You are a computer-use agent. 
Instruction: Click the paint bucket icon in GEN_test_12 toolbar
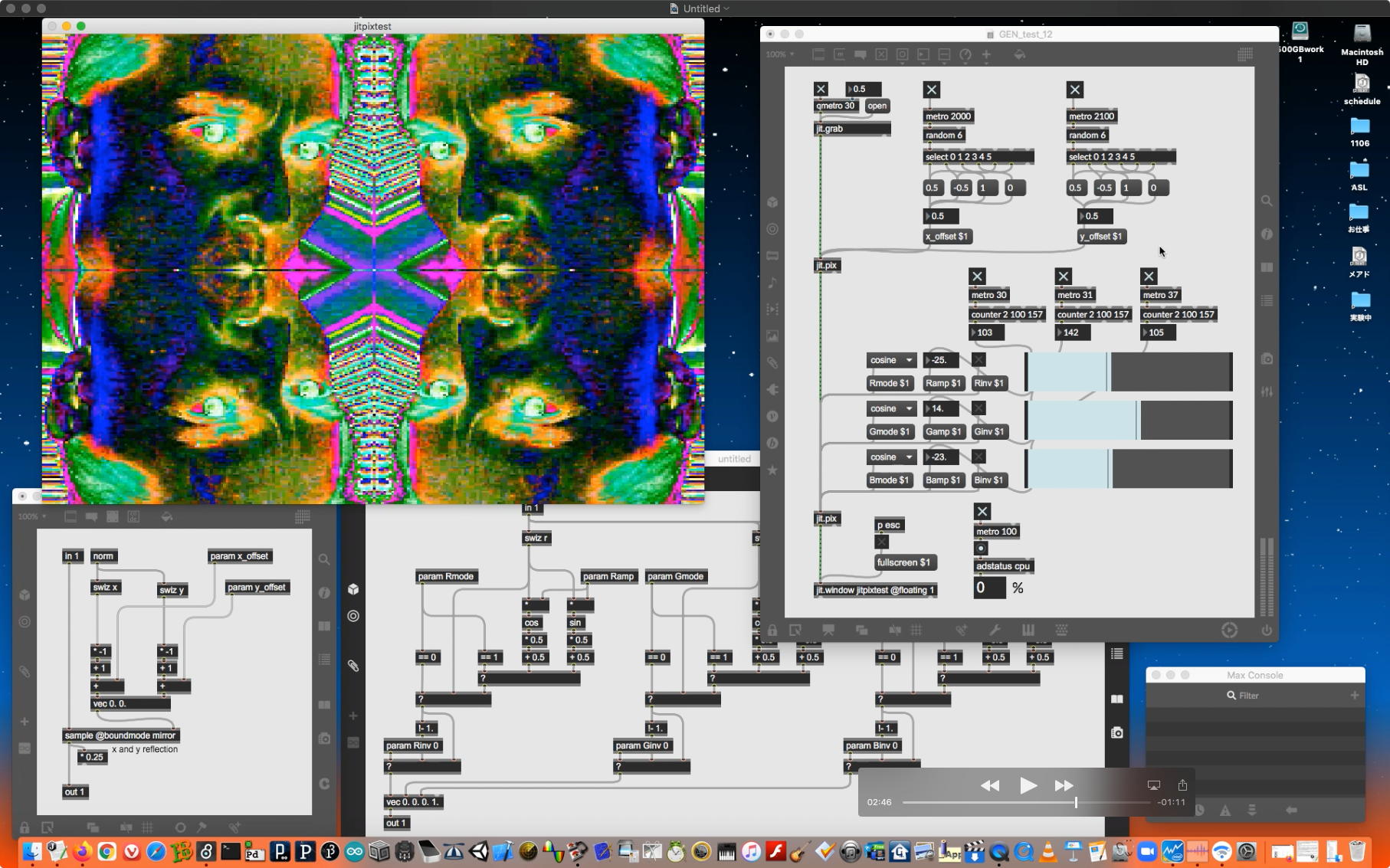point(1019,54)
